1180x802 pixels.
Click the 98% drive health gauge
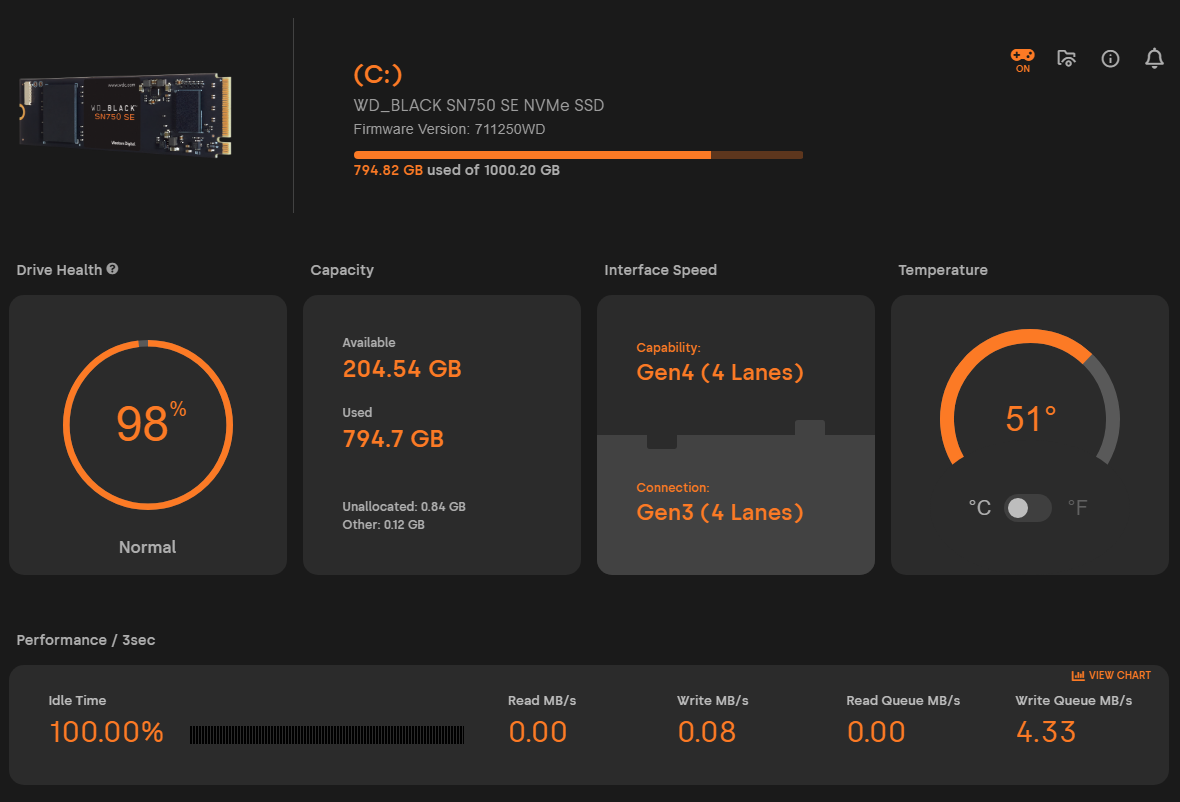pyautogui.click(x=148, y=425)
